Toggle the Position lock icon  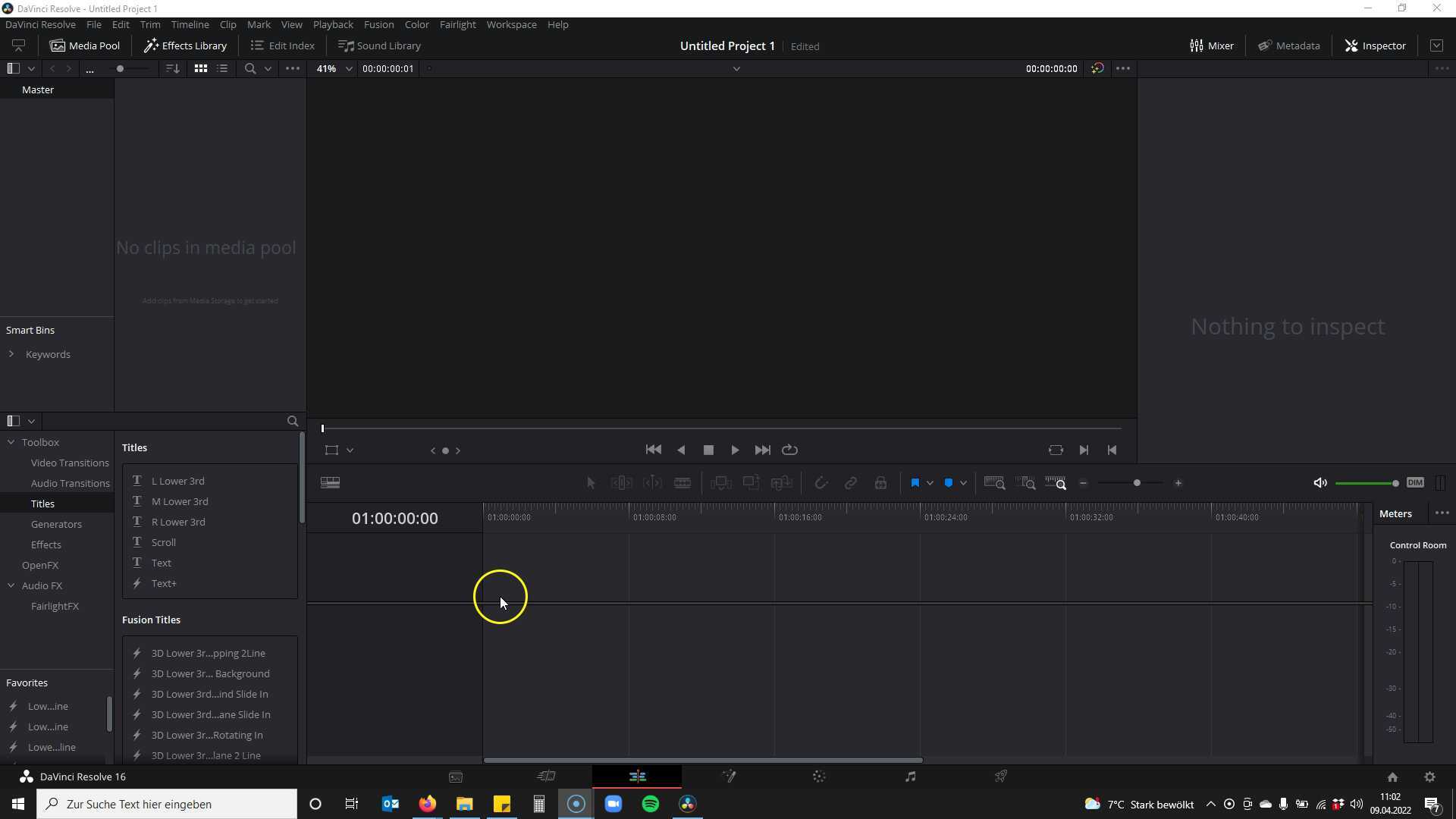pyautogui.click(x=880, y=483)
